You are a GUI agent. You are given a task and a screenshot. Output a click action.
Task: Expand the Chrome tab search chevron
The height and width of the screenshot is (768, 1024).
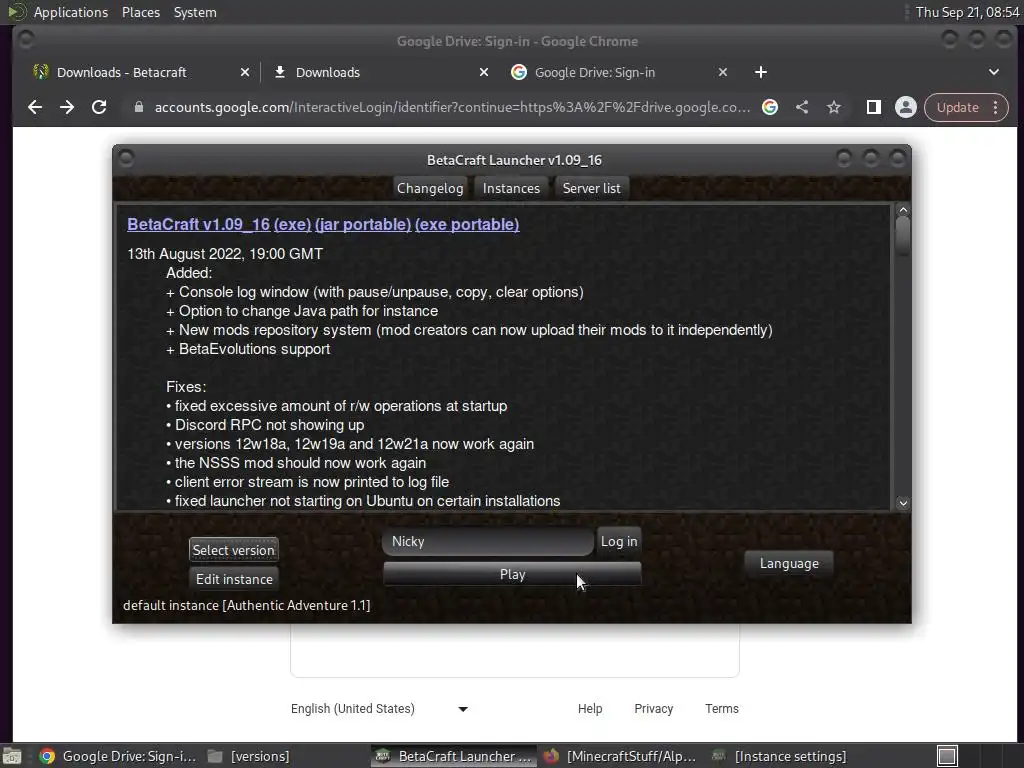pyautogui.click(x=993, y=72)
